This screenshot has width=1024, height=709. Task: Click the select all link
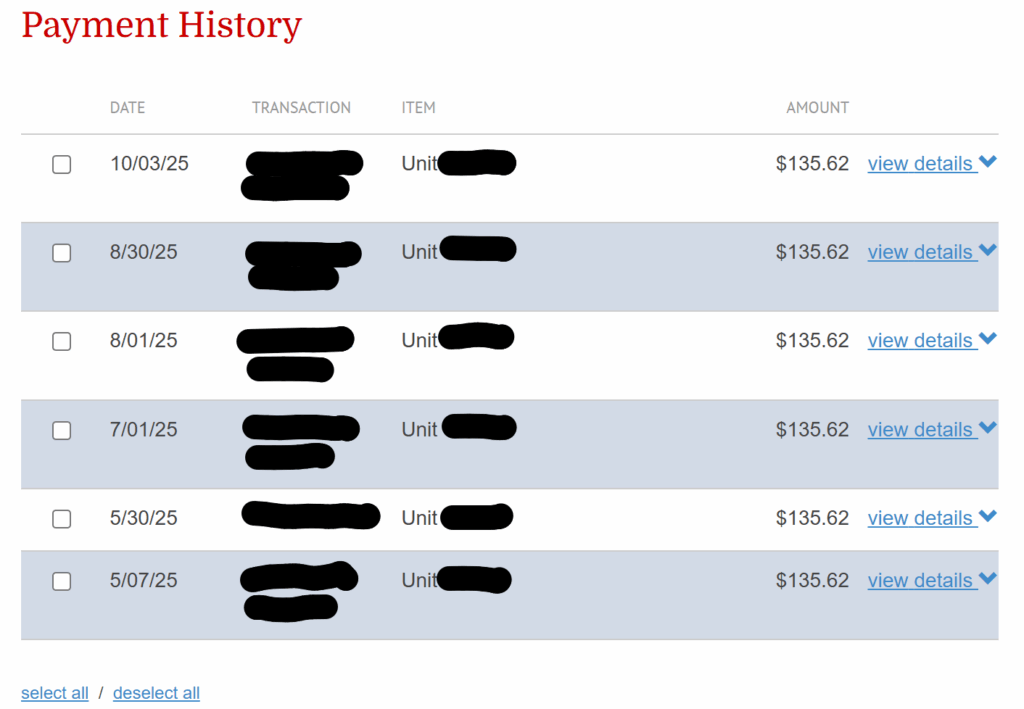tap(55, 693)
